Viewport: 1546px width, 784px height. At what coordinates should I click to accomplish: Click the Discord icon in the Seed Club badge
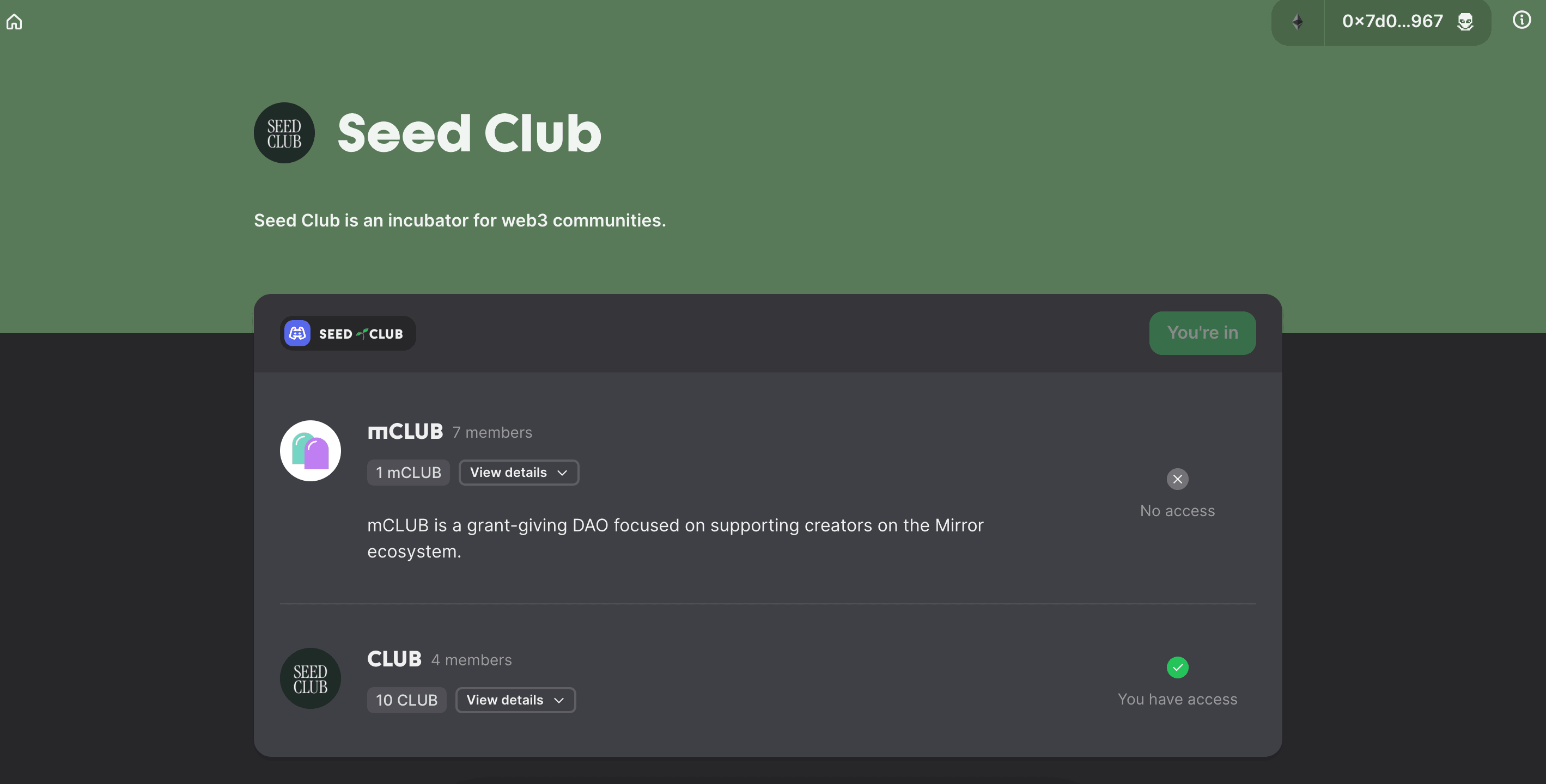tap(297, 333)
